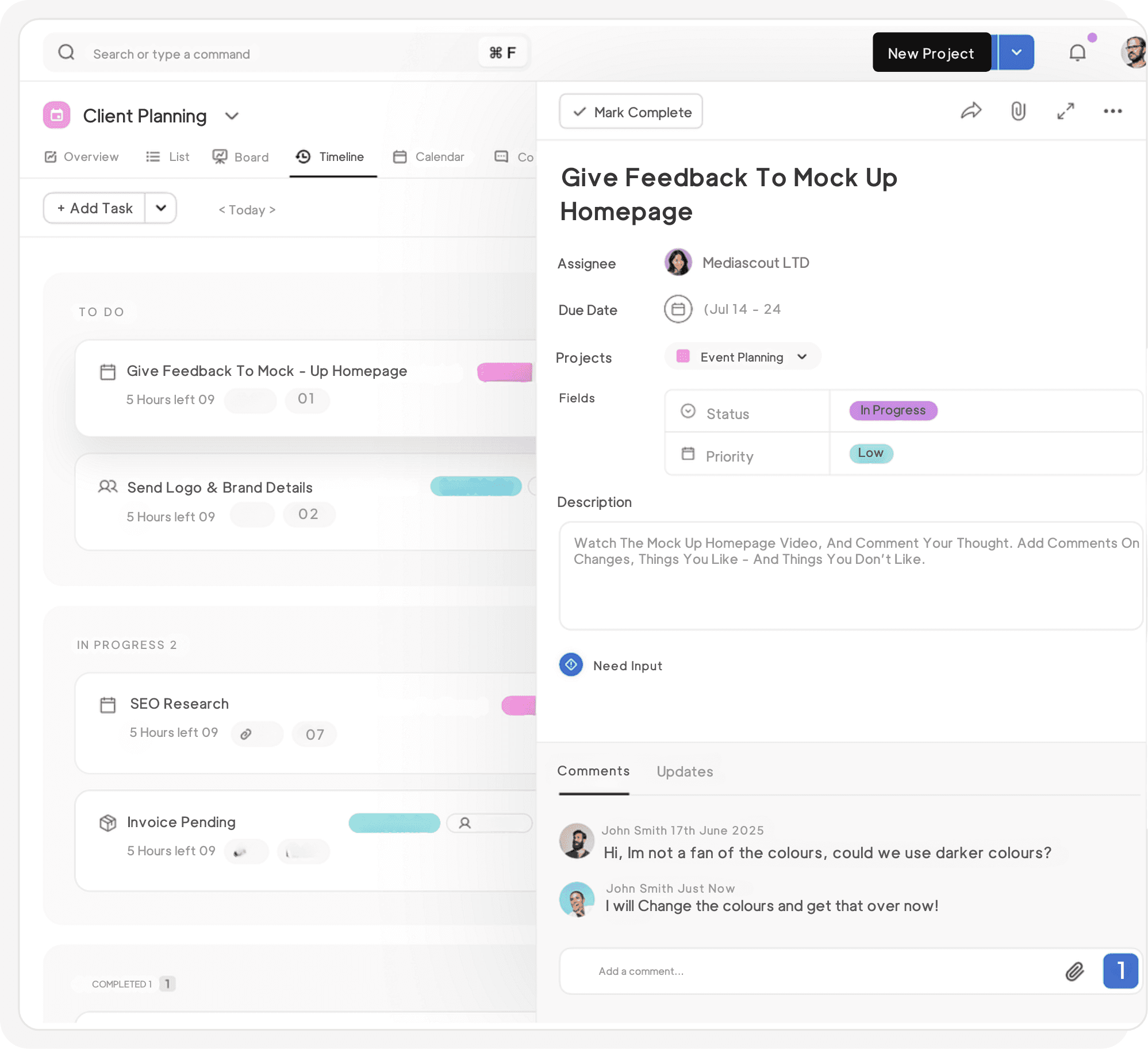Open the user profile avatar
This screenshot has width=1148, height=1049.
click(x=1134, y=53)
